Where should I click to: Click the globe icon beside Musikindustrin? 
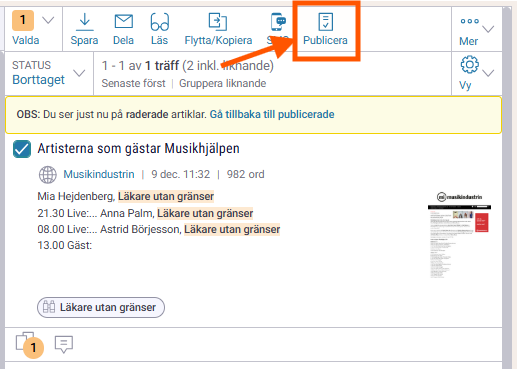pos(48,175)
